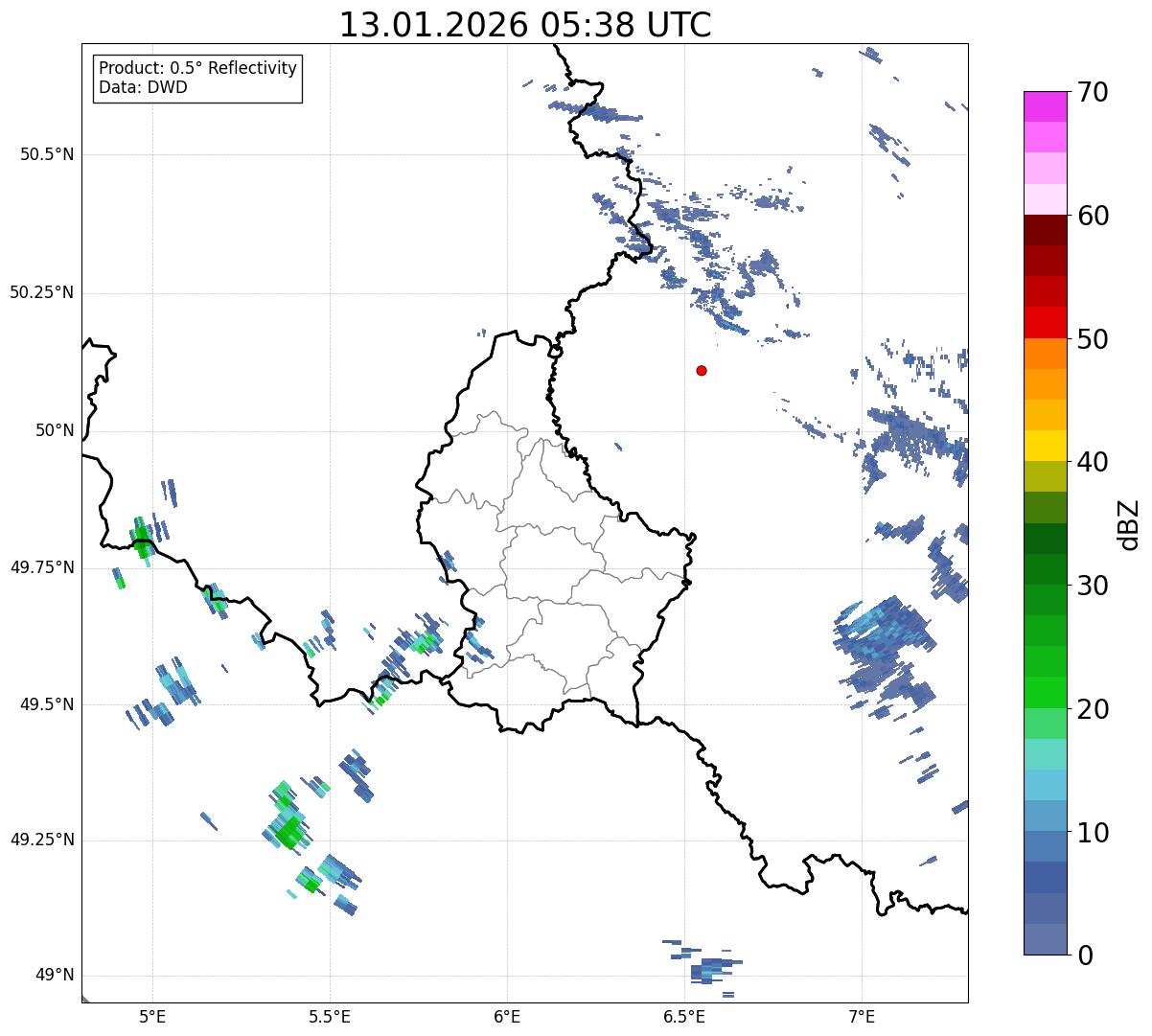The width and height of the screenshot is (1152, 1036).
Task: Click the "Product: 0.5° Reflectivity" text
Action: coord(198,69)
